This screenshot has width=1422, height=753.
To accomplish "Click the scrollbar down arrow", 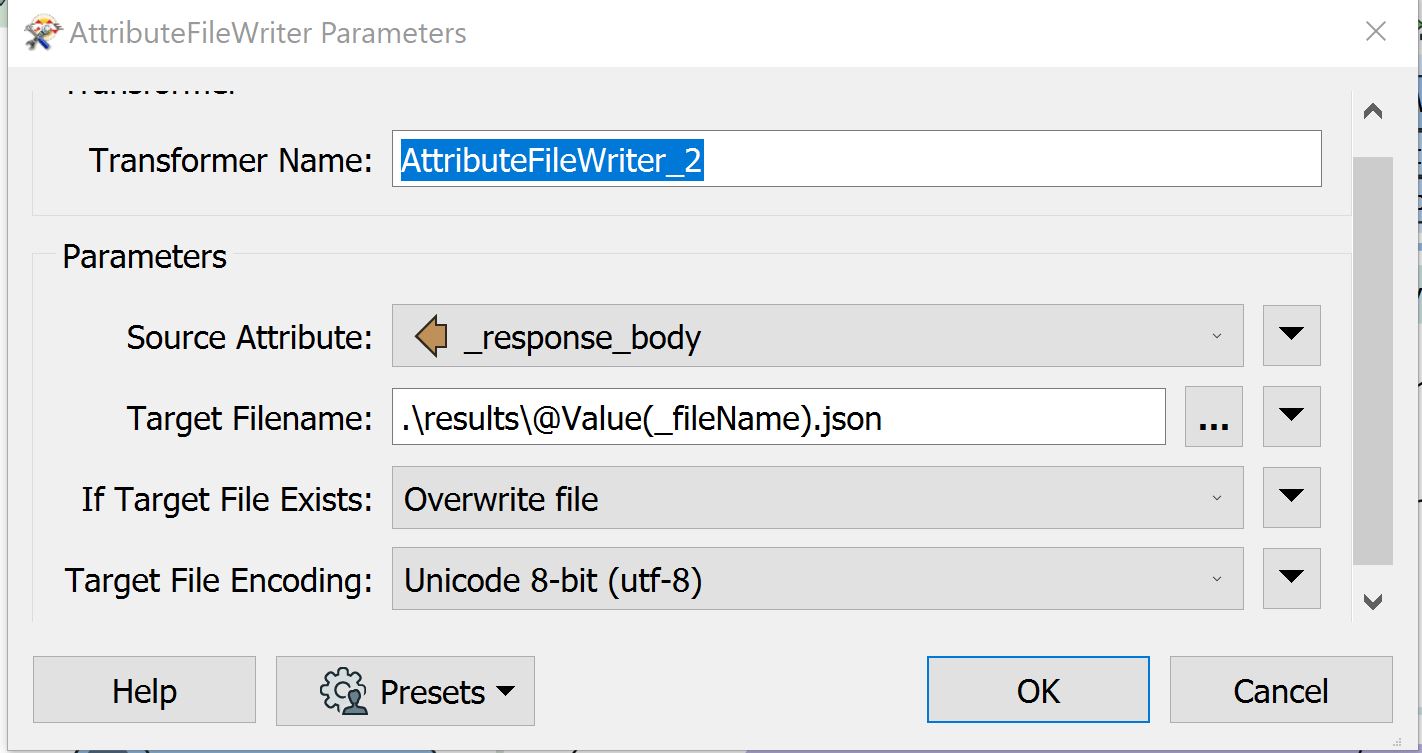I will coord(1373,601).
